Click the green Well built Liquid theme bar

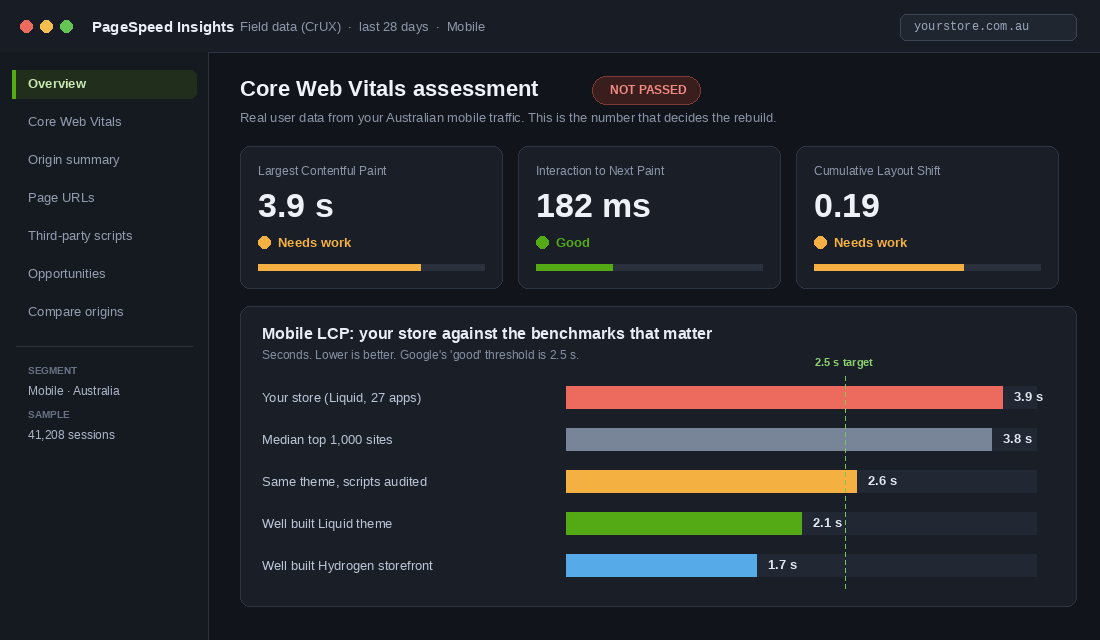click(684, 524)
